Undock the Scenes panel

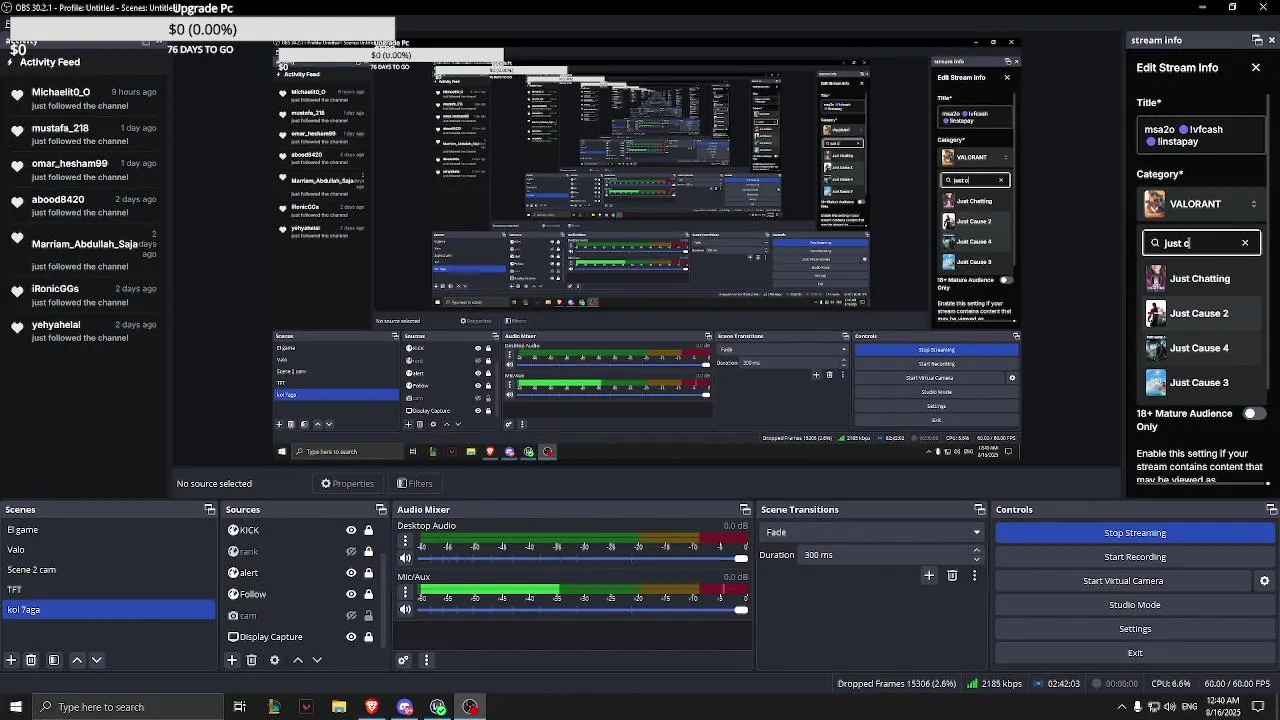click(209, 510)
